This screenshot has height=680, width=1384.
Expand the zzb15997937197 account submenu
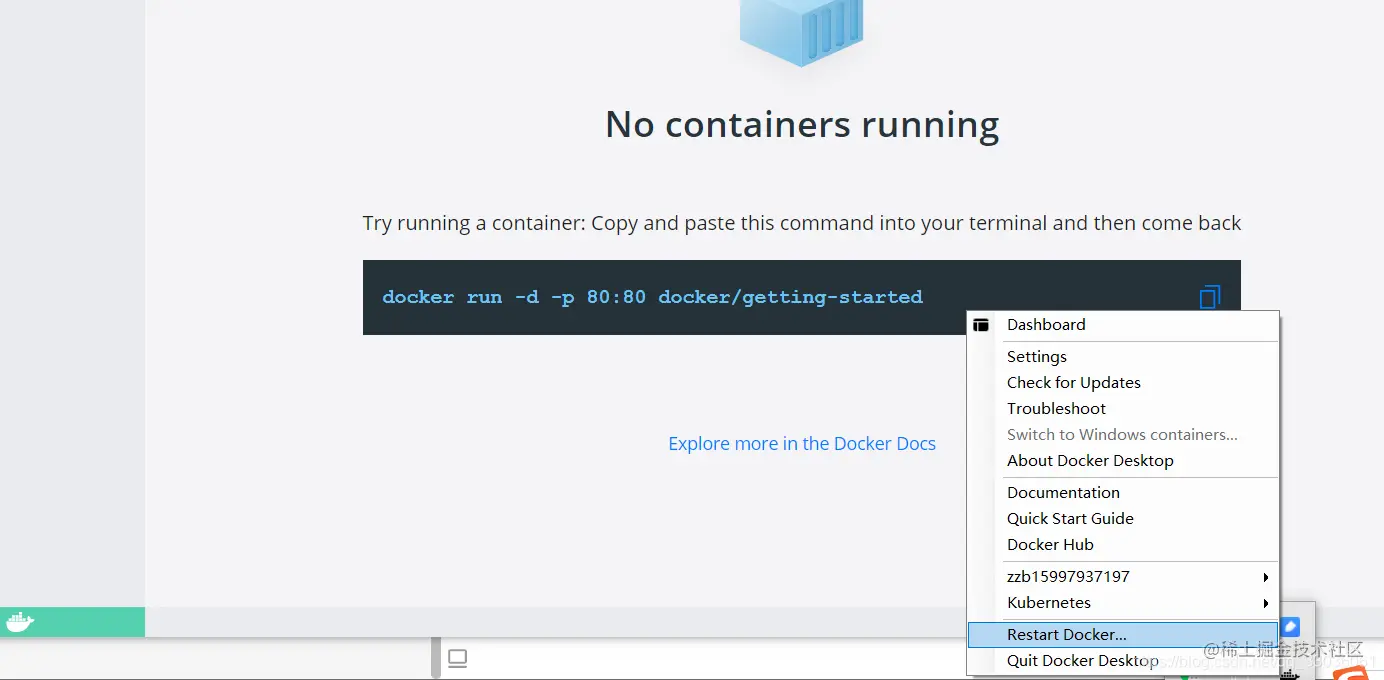coord(1123,577)
